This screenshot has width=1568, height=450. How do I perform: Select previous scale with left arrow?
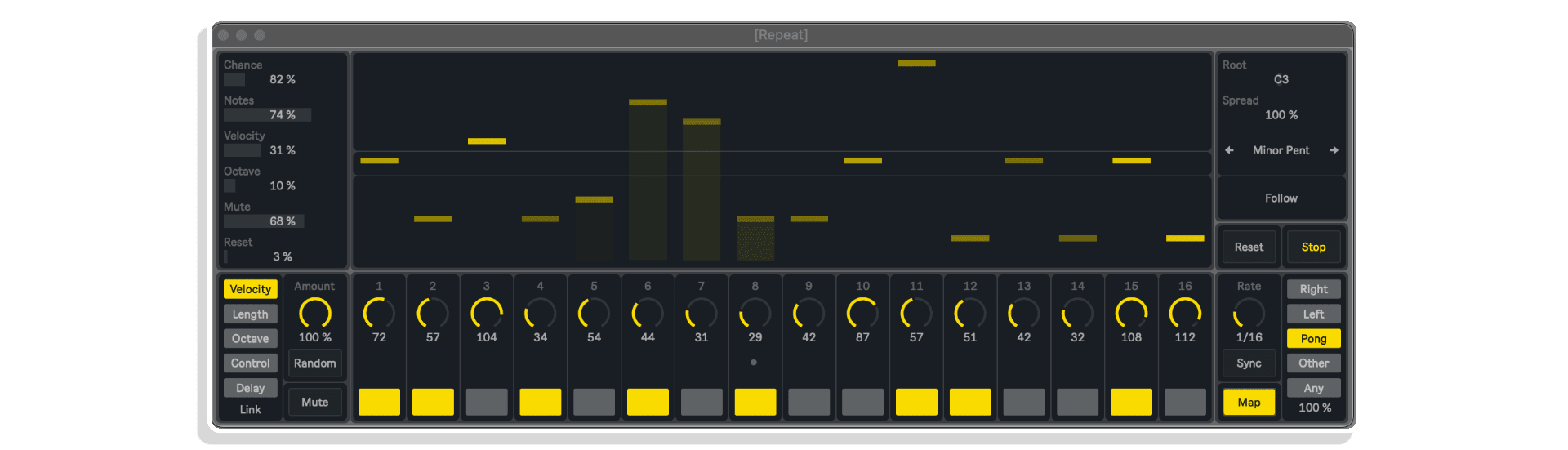click(1229, 150)
